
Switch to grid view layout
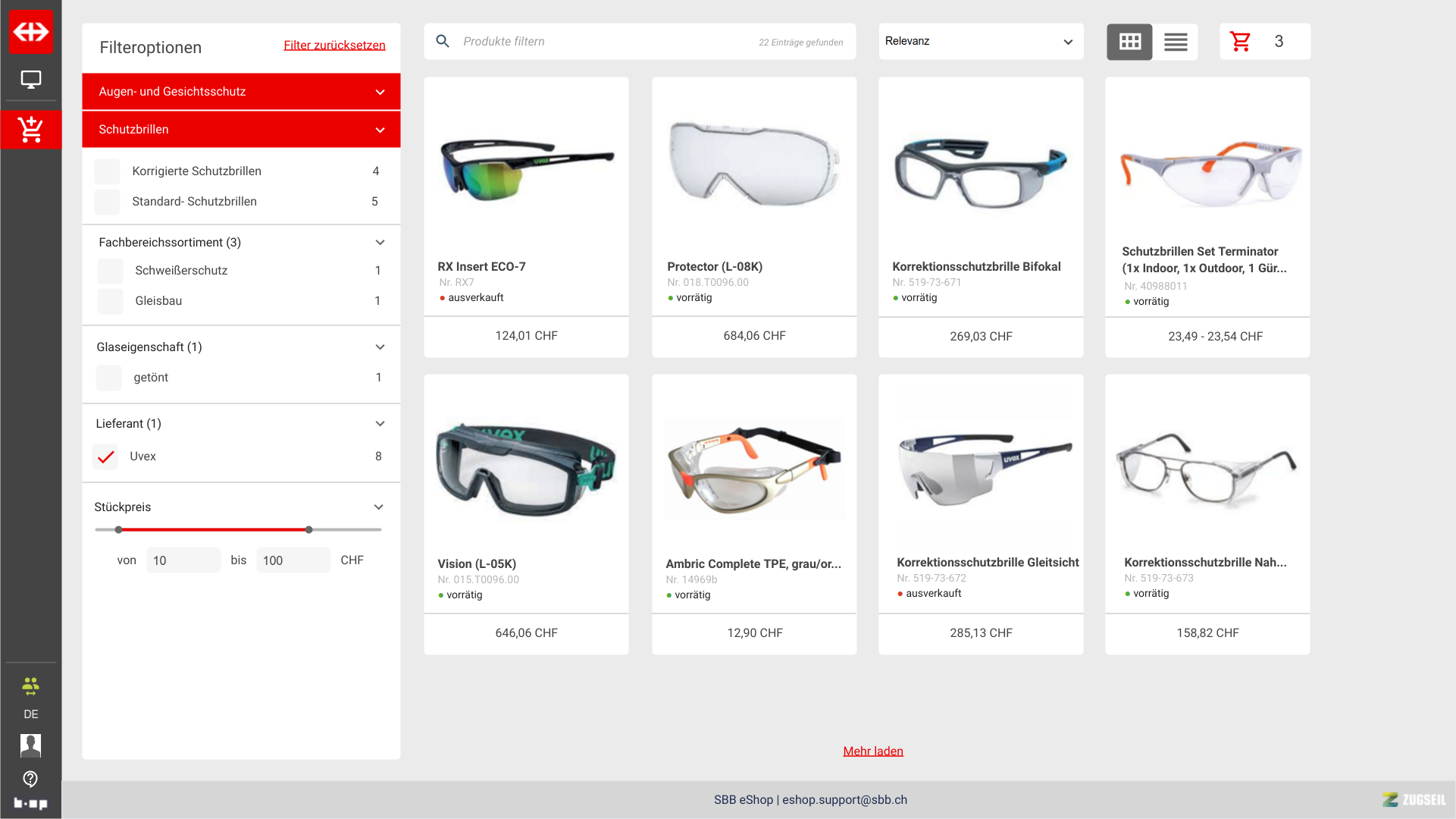1129,42
